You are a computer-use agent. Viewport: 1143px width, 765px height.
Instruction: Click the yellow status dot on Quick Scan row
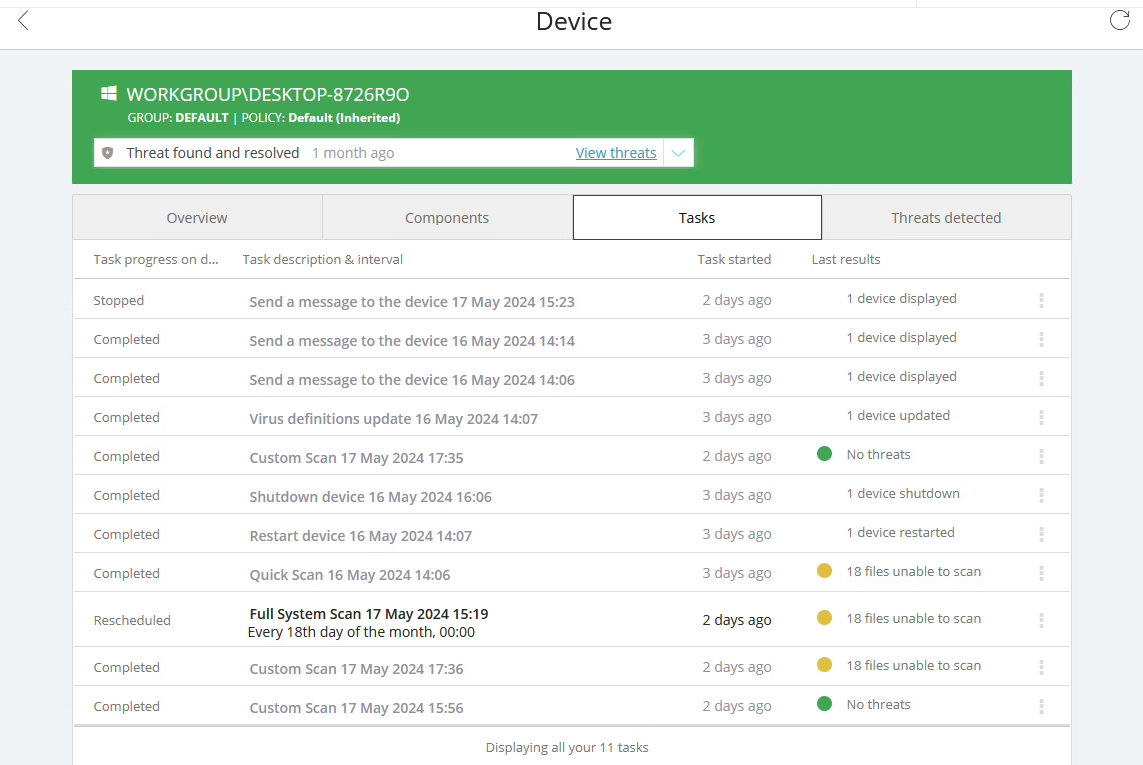click(x=824, y=570)
